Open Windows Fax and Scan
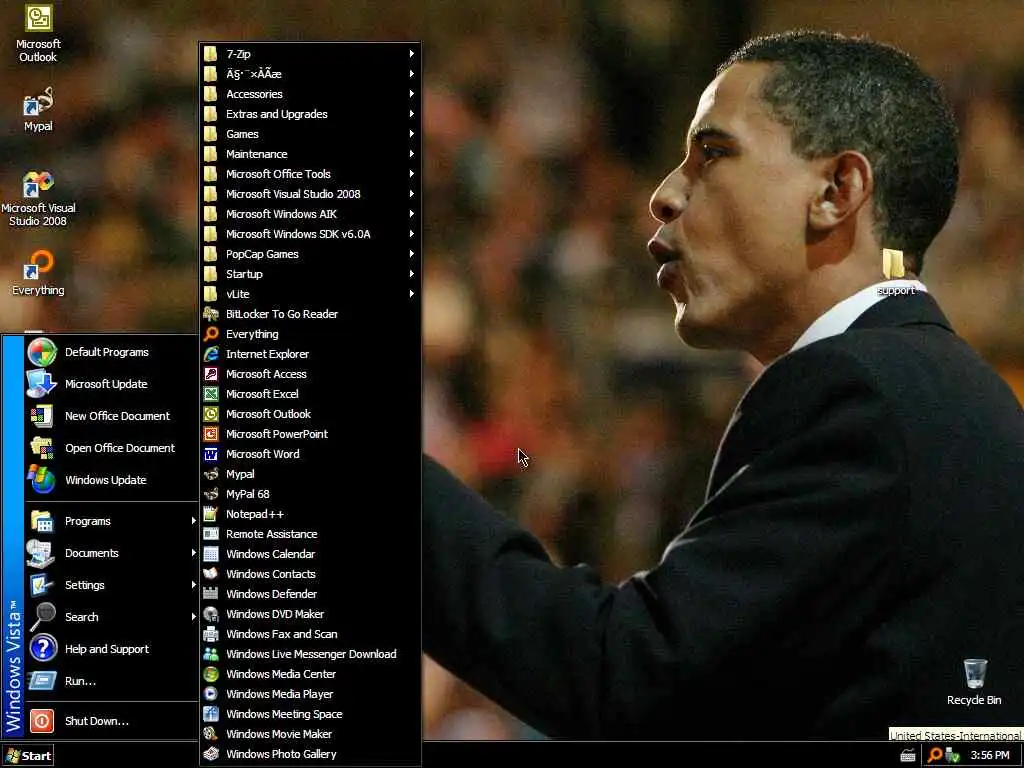Viewport: 1024px width, 768px height. click(310, 634)
